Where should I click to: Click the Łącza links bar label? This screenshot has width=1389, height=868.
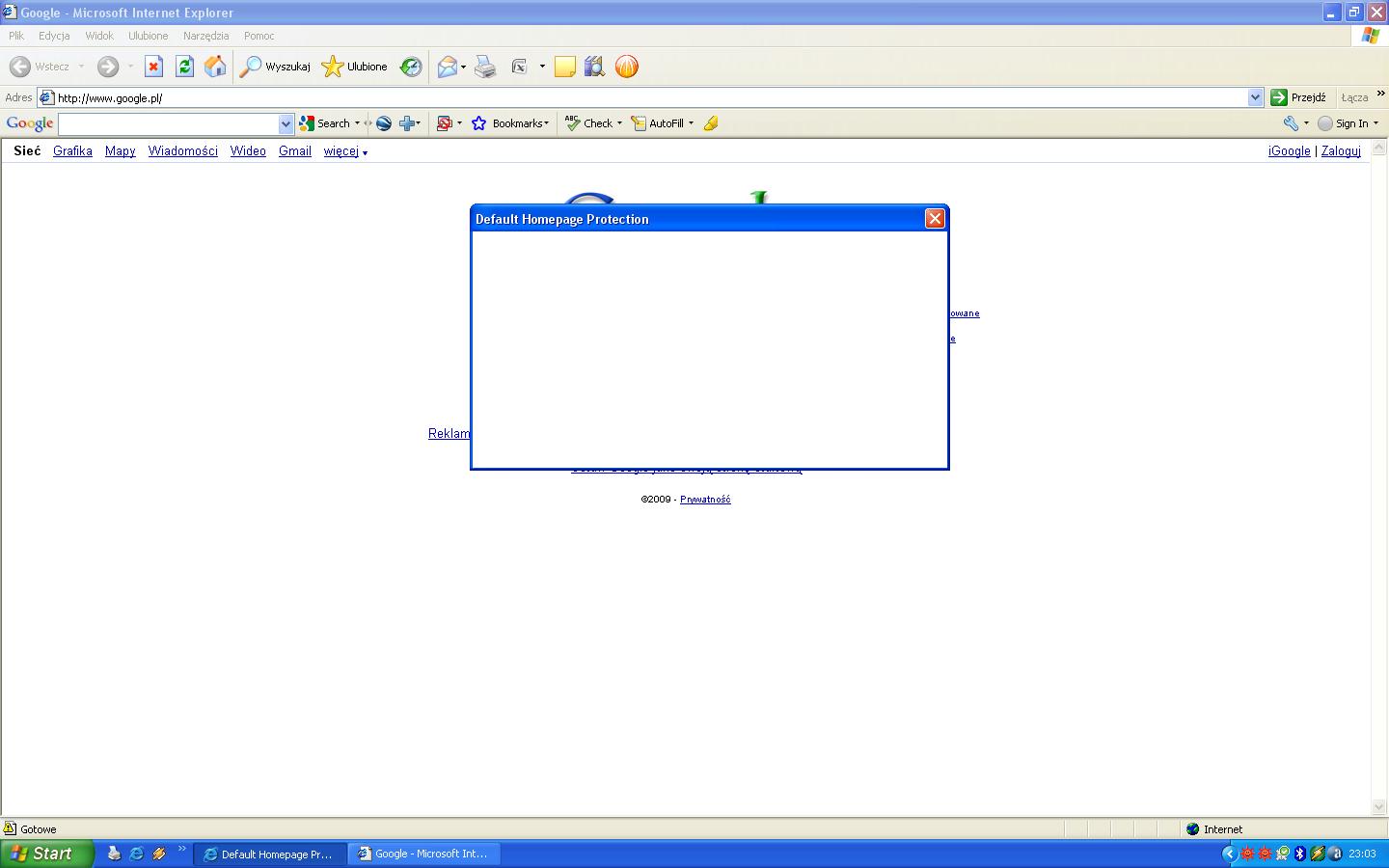click(1354, 97)
